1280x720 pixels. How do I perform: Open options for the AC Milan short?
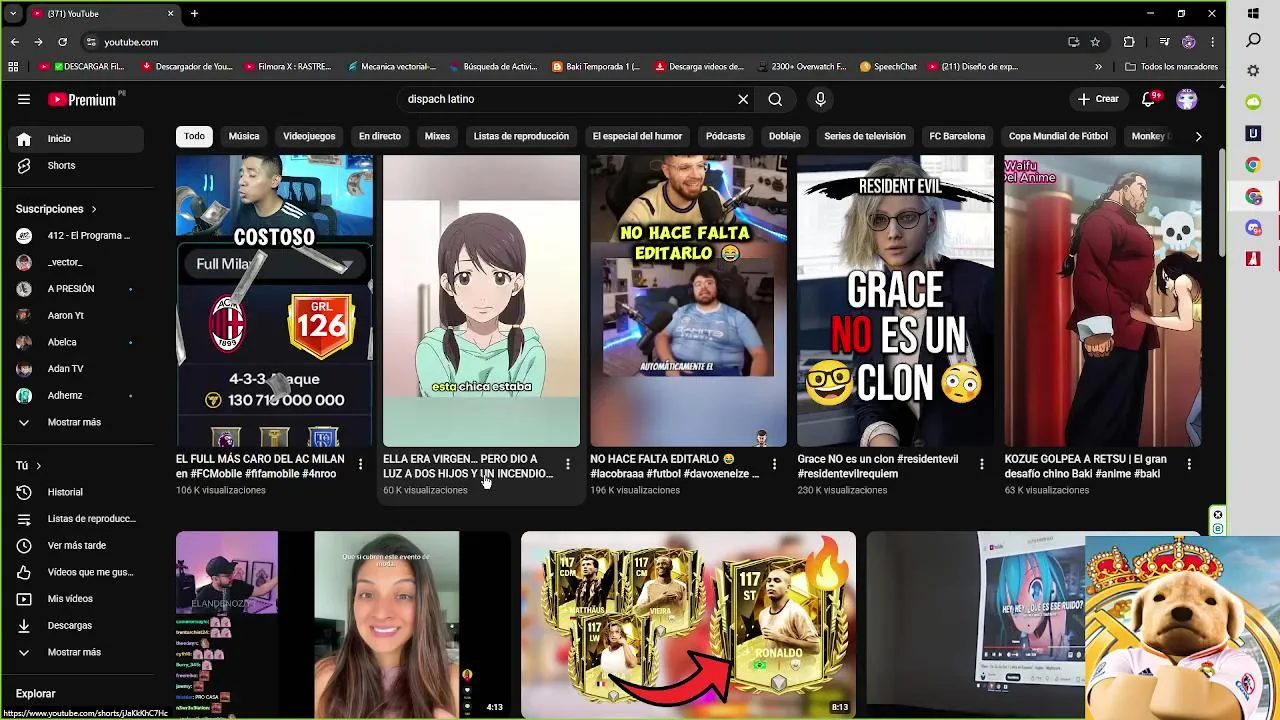[360, 464]
